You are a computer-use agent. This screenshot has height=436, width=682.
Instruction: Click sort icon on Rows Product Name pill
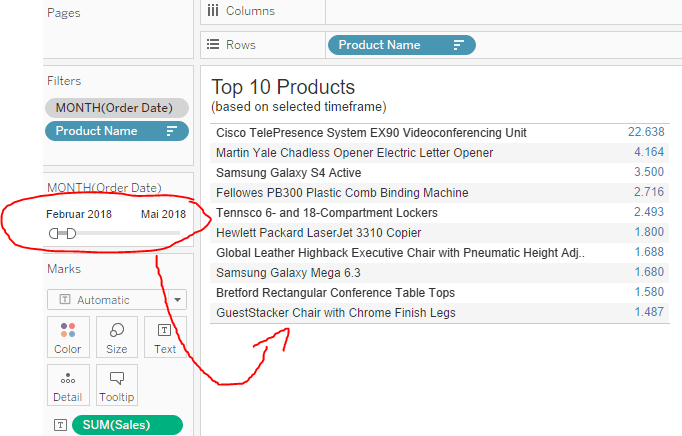tap(459, 45)
